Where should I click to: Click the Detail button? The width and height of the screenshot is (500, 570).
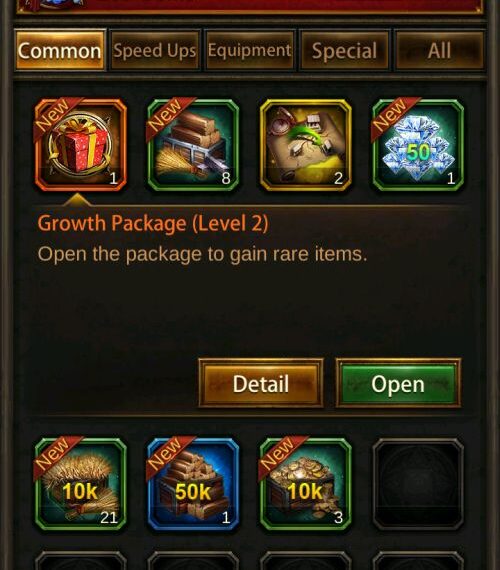261,383
